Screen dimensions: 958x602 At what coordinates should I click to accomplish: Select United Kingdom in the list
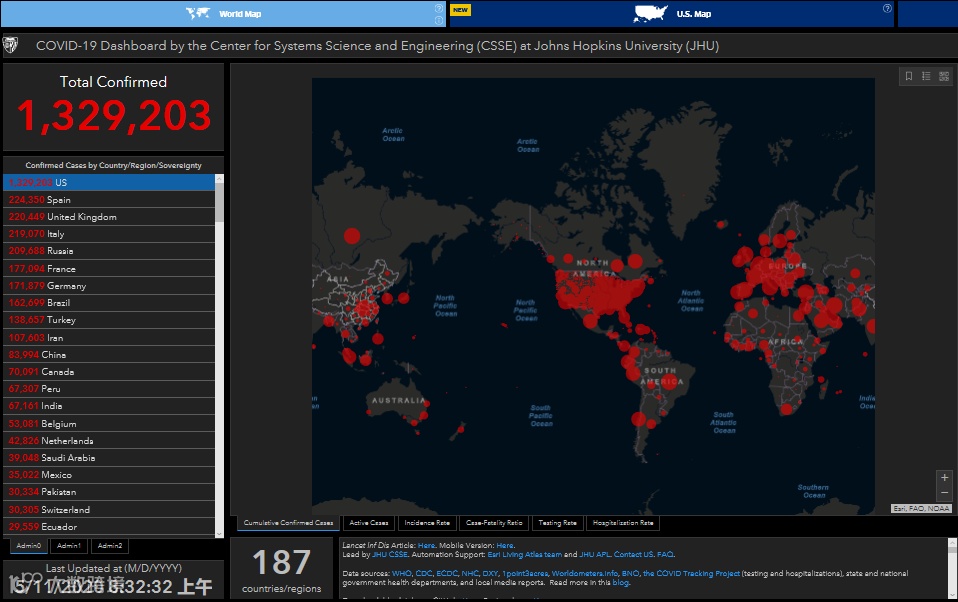(x=109, y=217)
